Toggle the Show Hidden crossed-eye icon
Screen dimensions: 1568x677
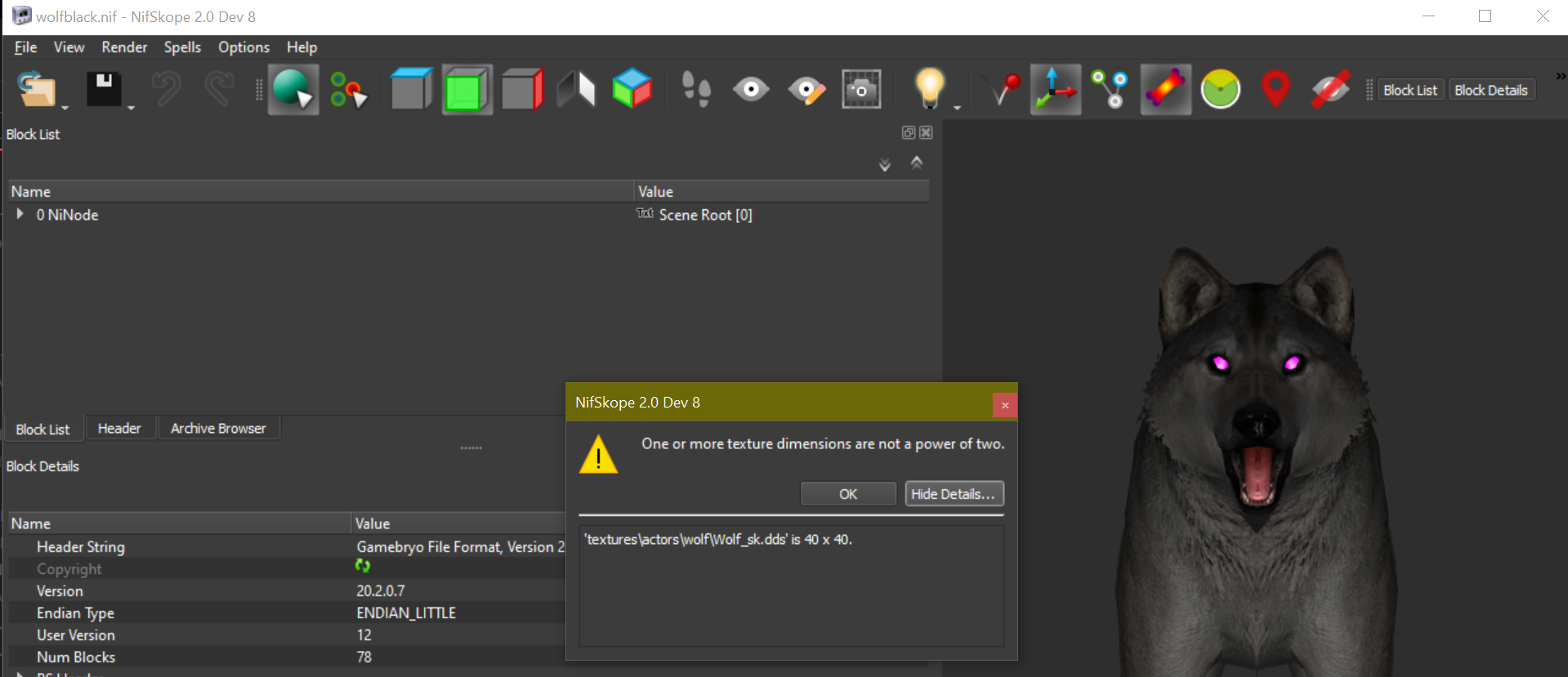click(1330, 89)
